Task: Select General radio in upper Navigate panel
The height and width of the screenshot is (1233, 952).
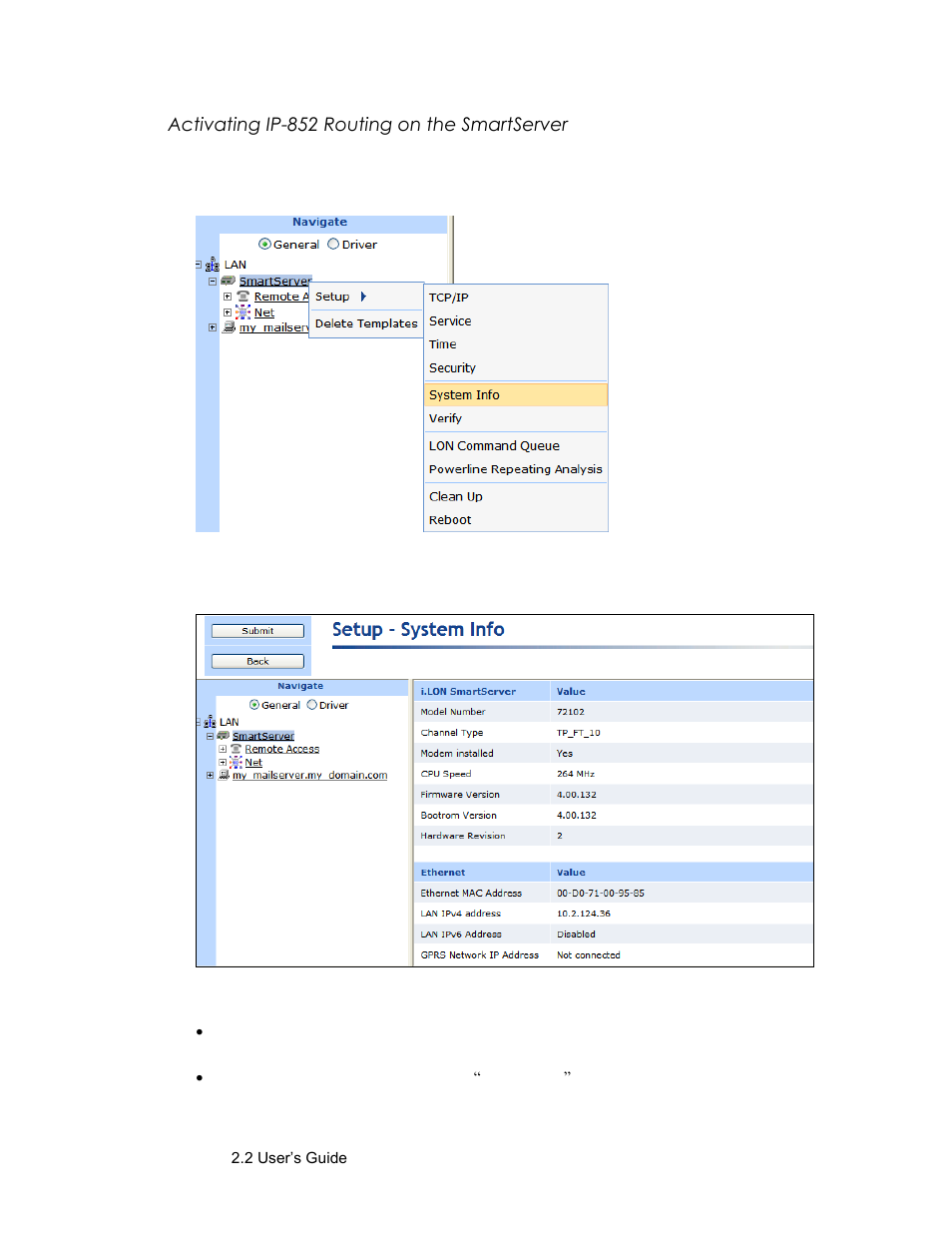Action: point(264,244)
